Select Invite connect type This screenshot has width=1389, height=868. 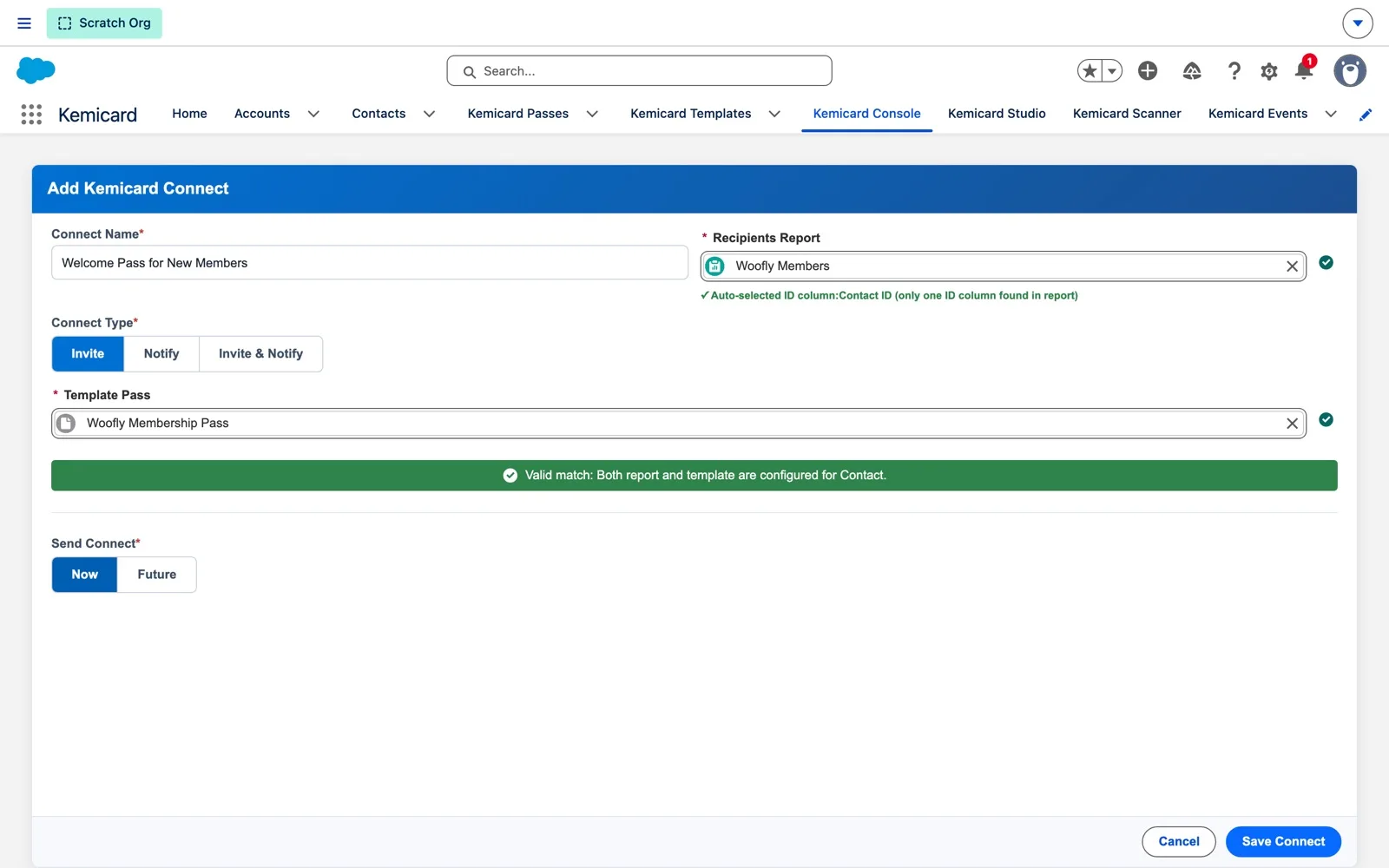(x=88, y=354)
